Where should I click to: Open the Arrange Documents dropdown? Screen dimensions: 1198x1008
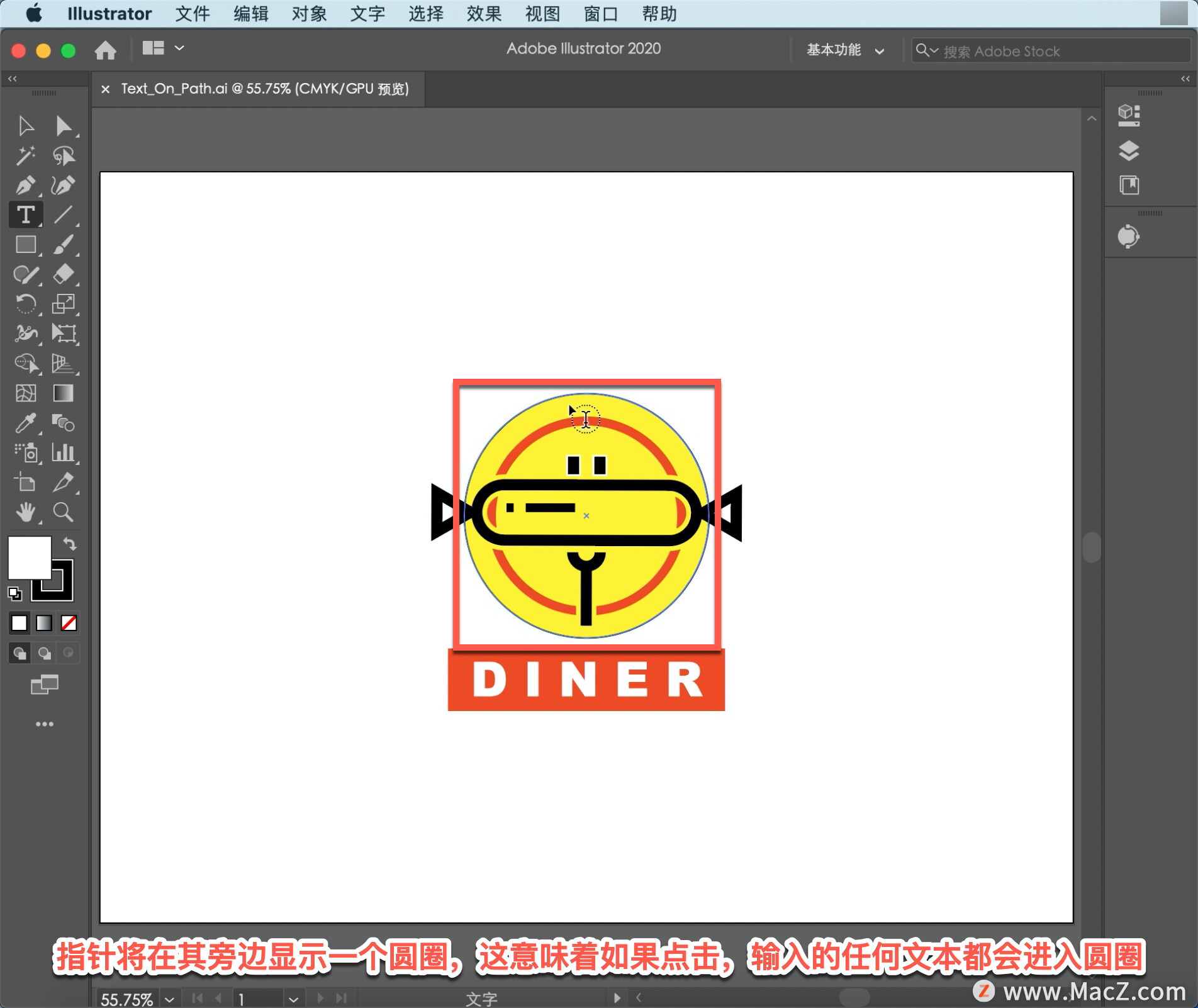coord(163,48)
